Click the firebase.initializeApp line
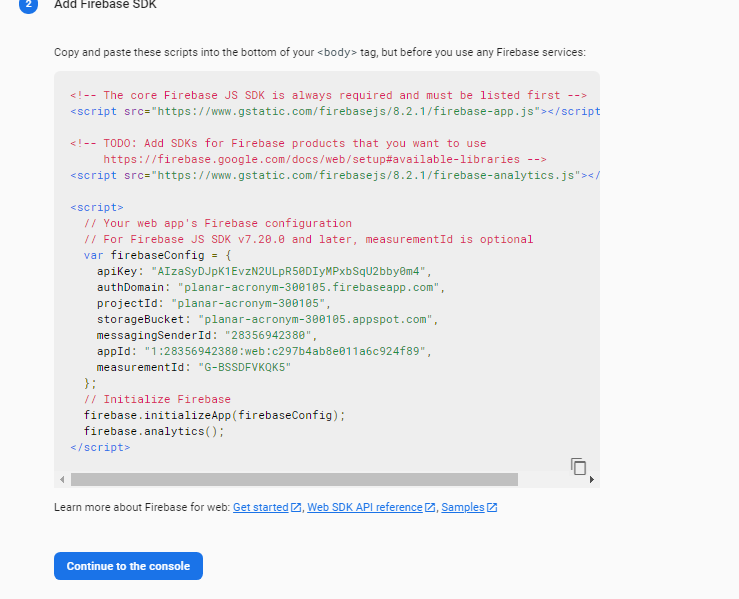 coord(214,415)
